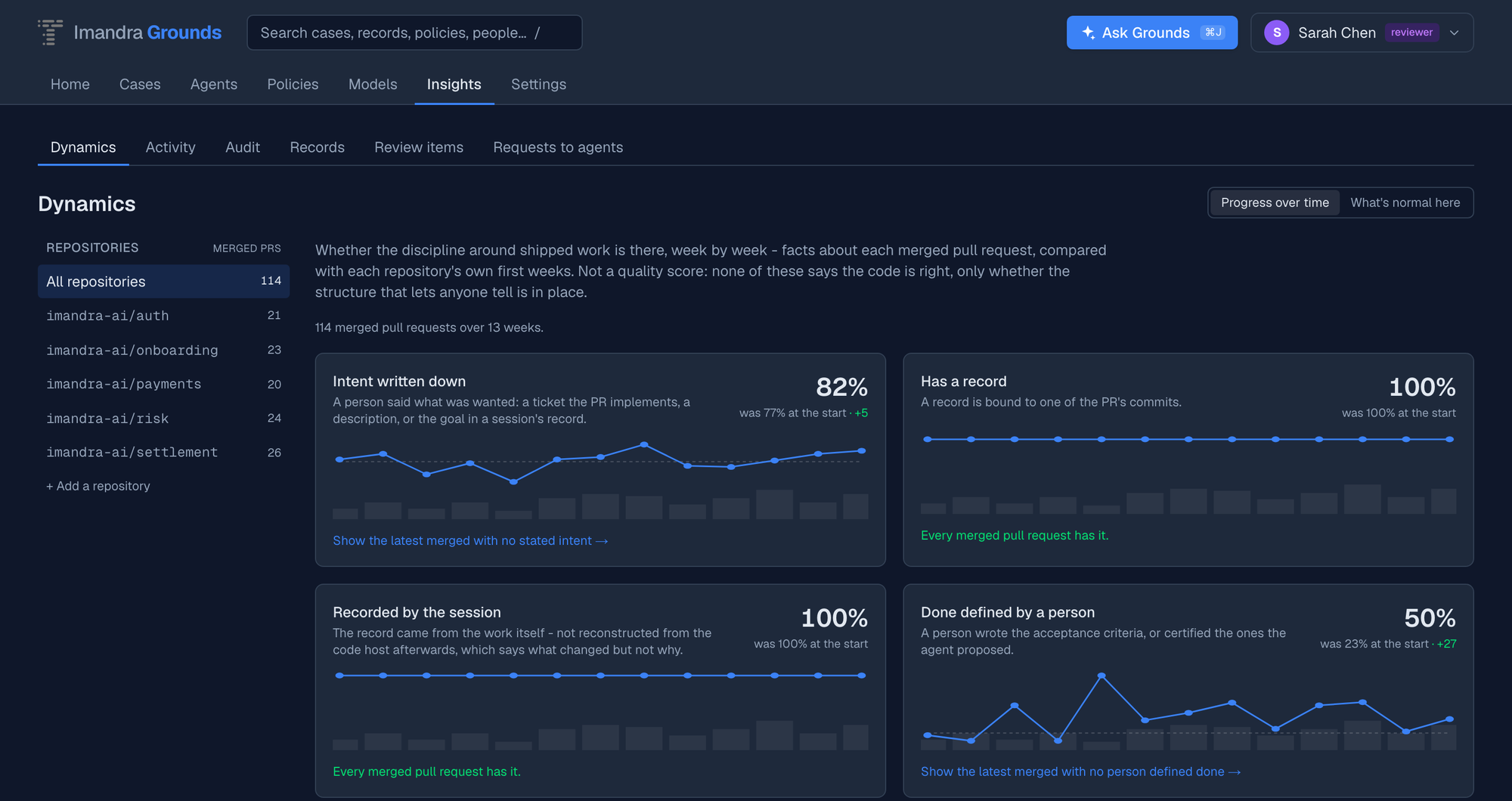Open the Settings tab
The width and height of the screenshot is (1512, 801).
(x=538, y=84)
